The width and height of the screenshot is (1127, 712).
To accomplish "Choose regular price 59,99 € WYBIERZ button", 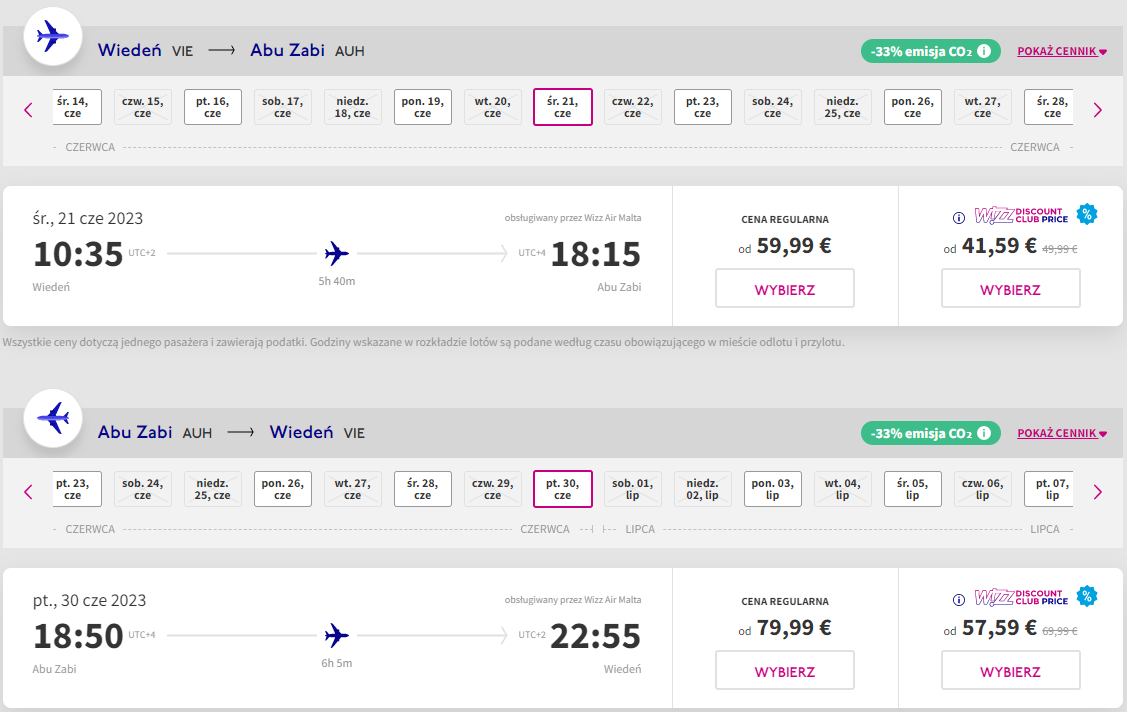I will coord(785,288).
